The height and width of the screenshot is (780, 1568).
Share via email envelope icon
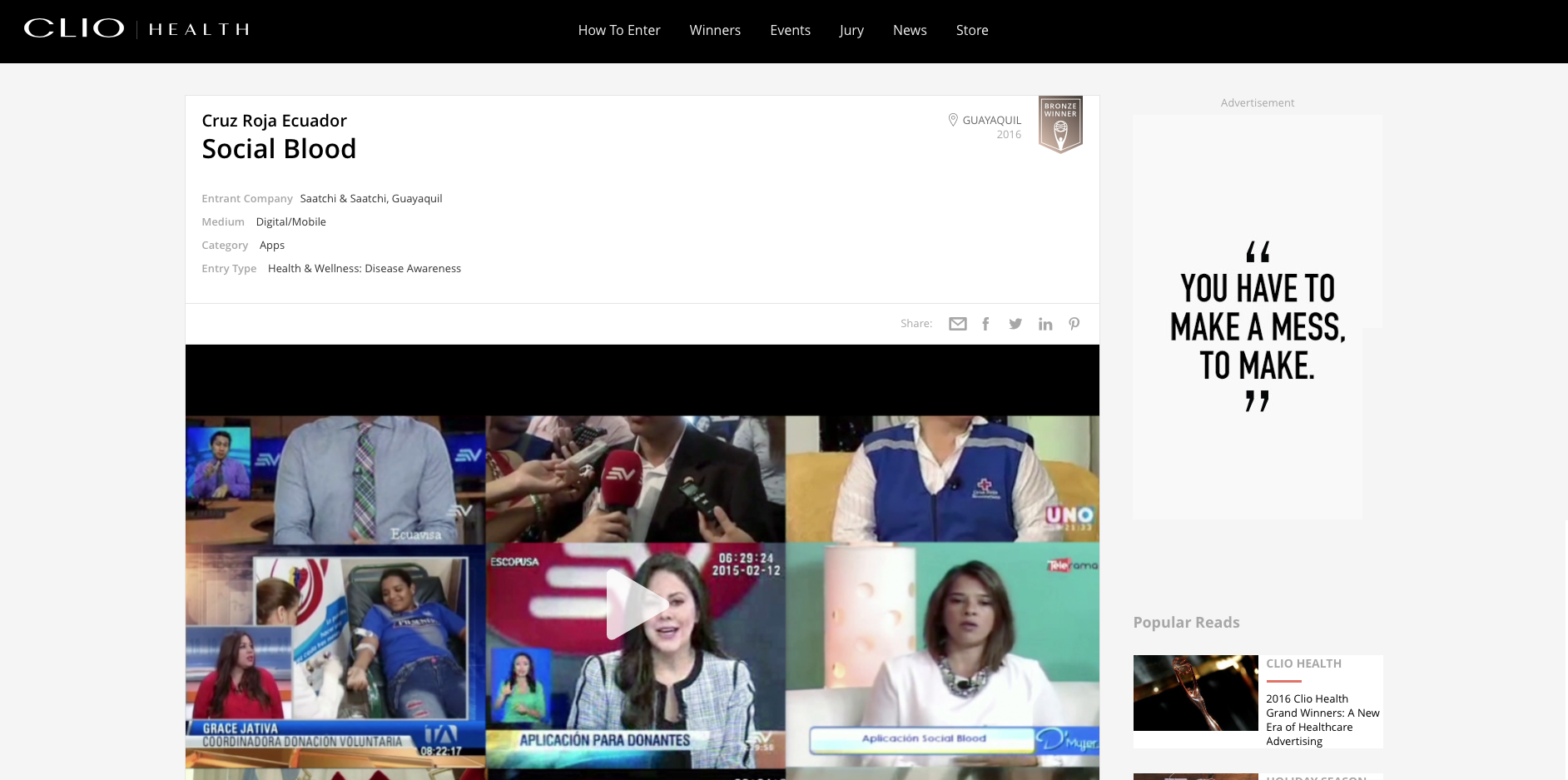[958, 324]
